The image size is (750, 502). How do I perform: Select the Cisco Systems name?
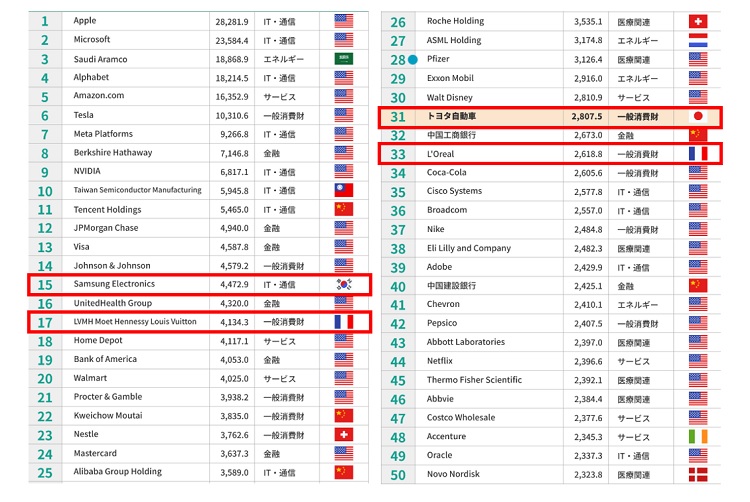[x=454, y=191]
